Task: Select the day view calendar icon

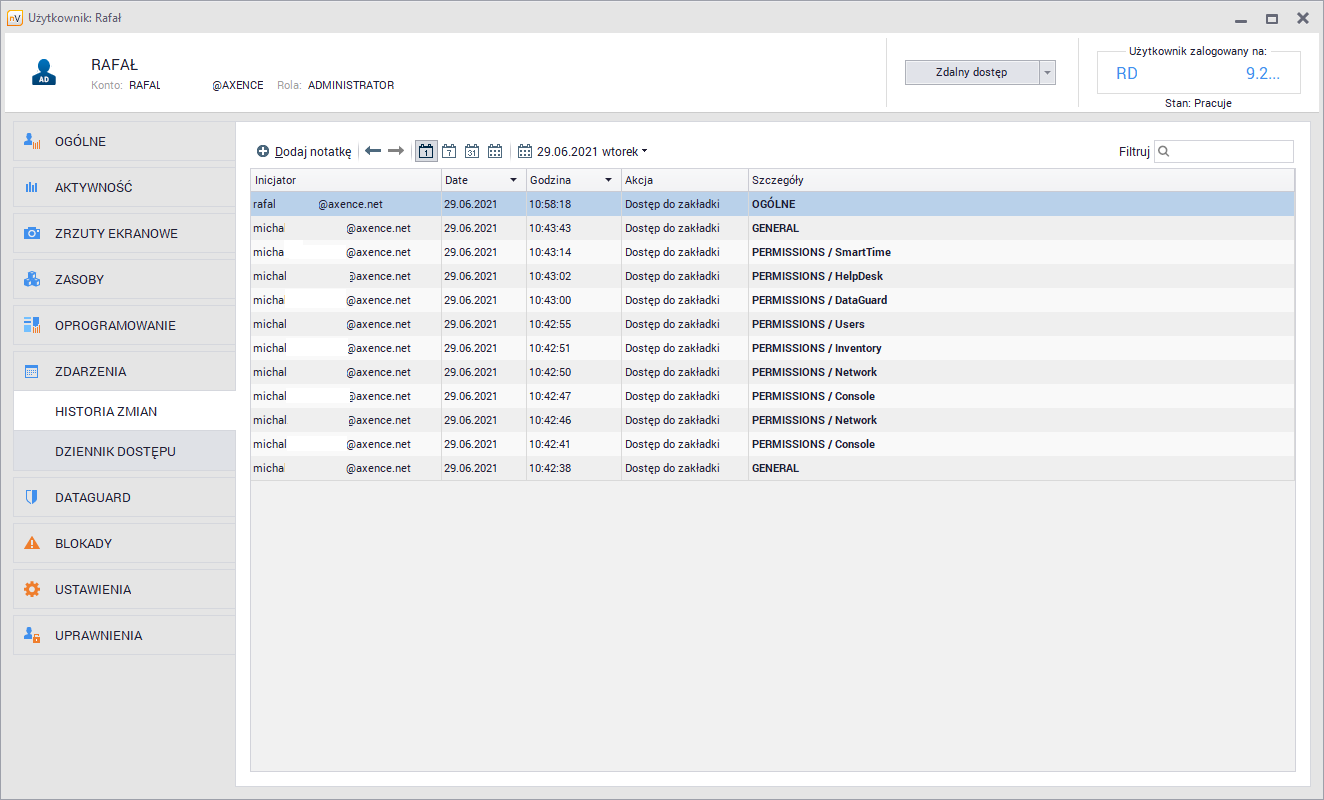Action: coord(426,151)
